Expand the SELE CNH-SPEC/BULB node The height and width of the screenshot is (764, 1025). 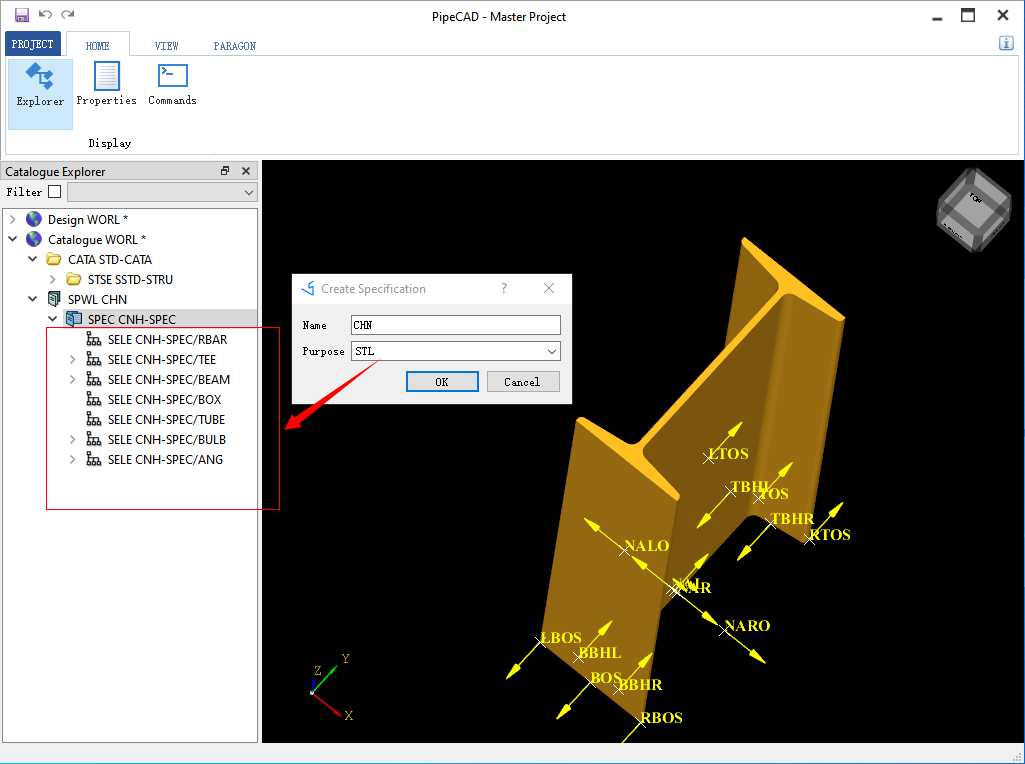73,439
